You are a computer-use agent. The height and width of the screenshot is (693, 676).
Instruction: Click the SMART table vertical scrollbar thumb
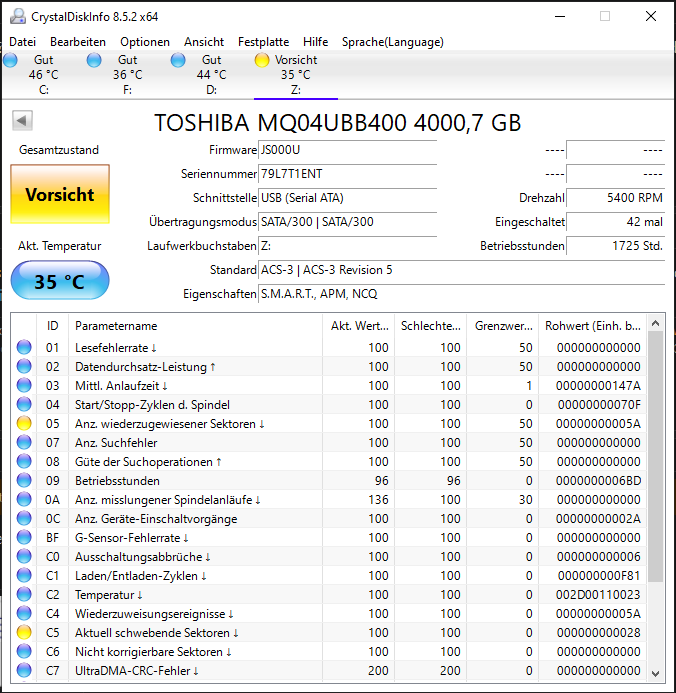coord(656,457)
